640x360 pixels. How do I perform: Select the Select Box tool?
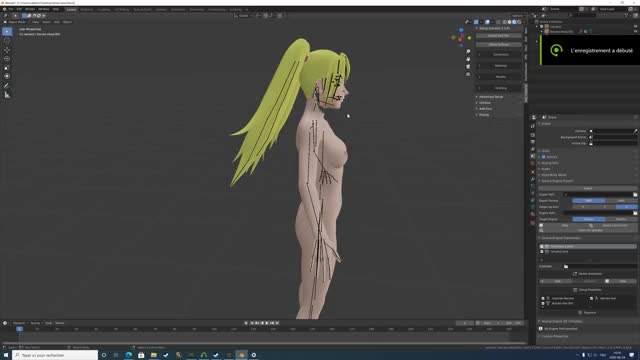[7, 31]
